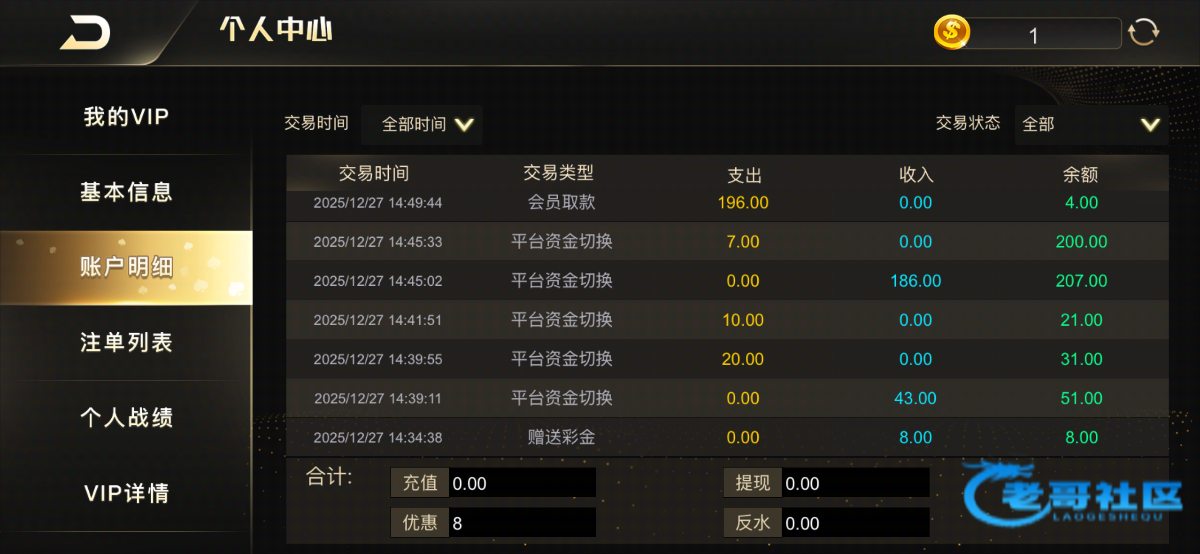Click the back arrow icon
Screen dimensions: 1200x554
[x=85, y=32]
